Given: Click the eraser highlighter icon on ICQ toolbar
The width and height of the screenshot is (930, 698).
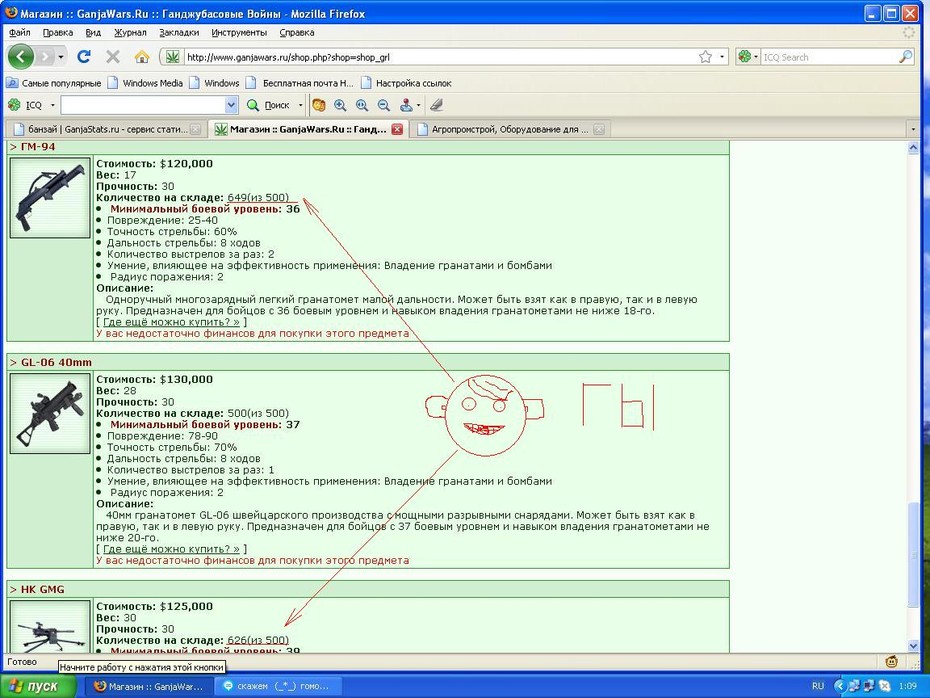Looking at the screenshot, I should tap(437, 105).
